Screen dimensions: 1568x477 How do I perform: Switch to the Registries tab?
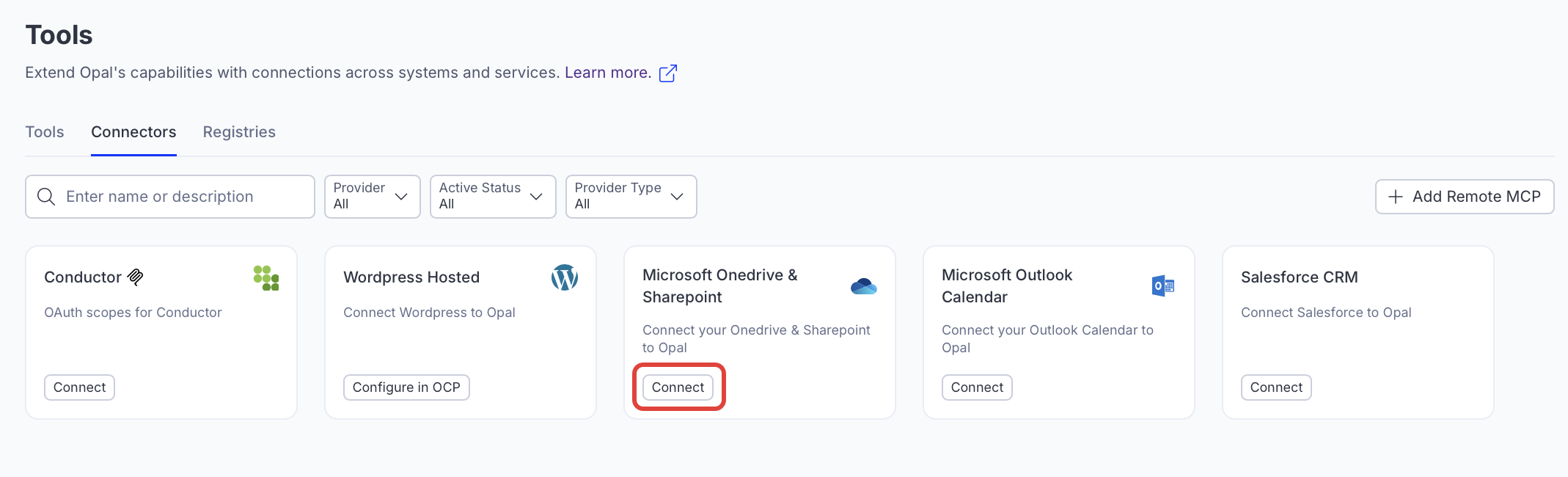click(239, 132)
